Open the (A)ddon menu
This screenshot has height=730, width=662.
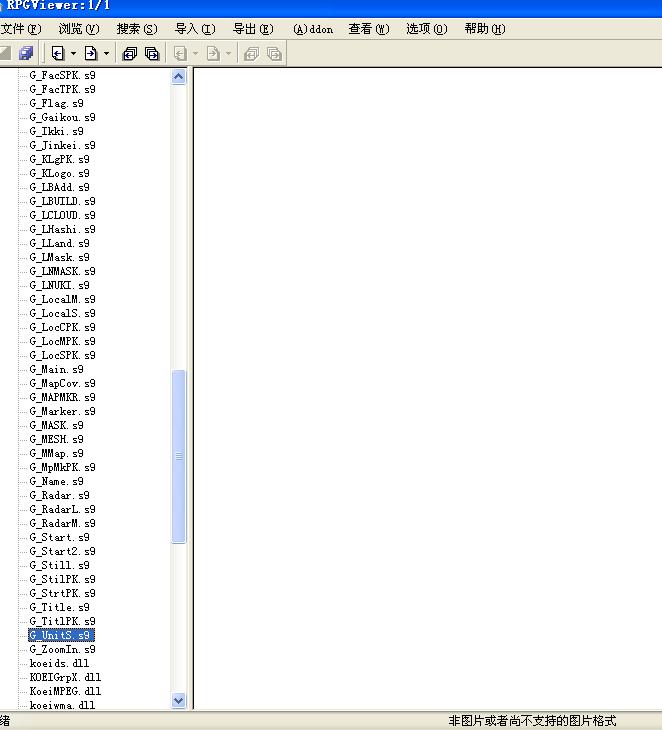pos(313,29)
